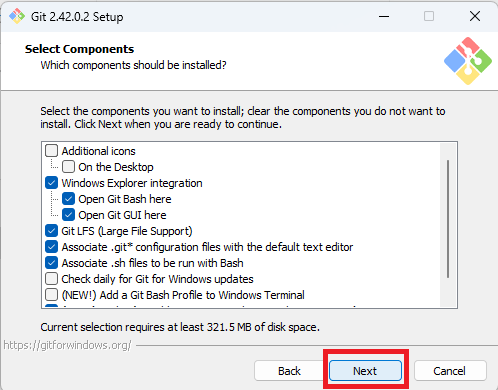Minimize the Git Setup window
Viewport: 498px width, 390px height.
(x=384, y=16)
